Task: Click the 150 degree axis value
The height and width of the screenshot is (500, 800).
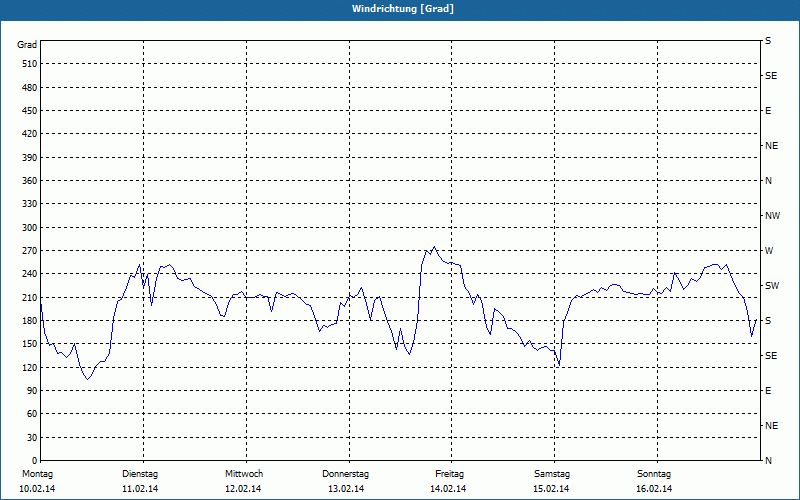Action: click(x=30, y=343)
